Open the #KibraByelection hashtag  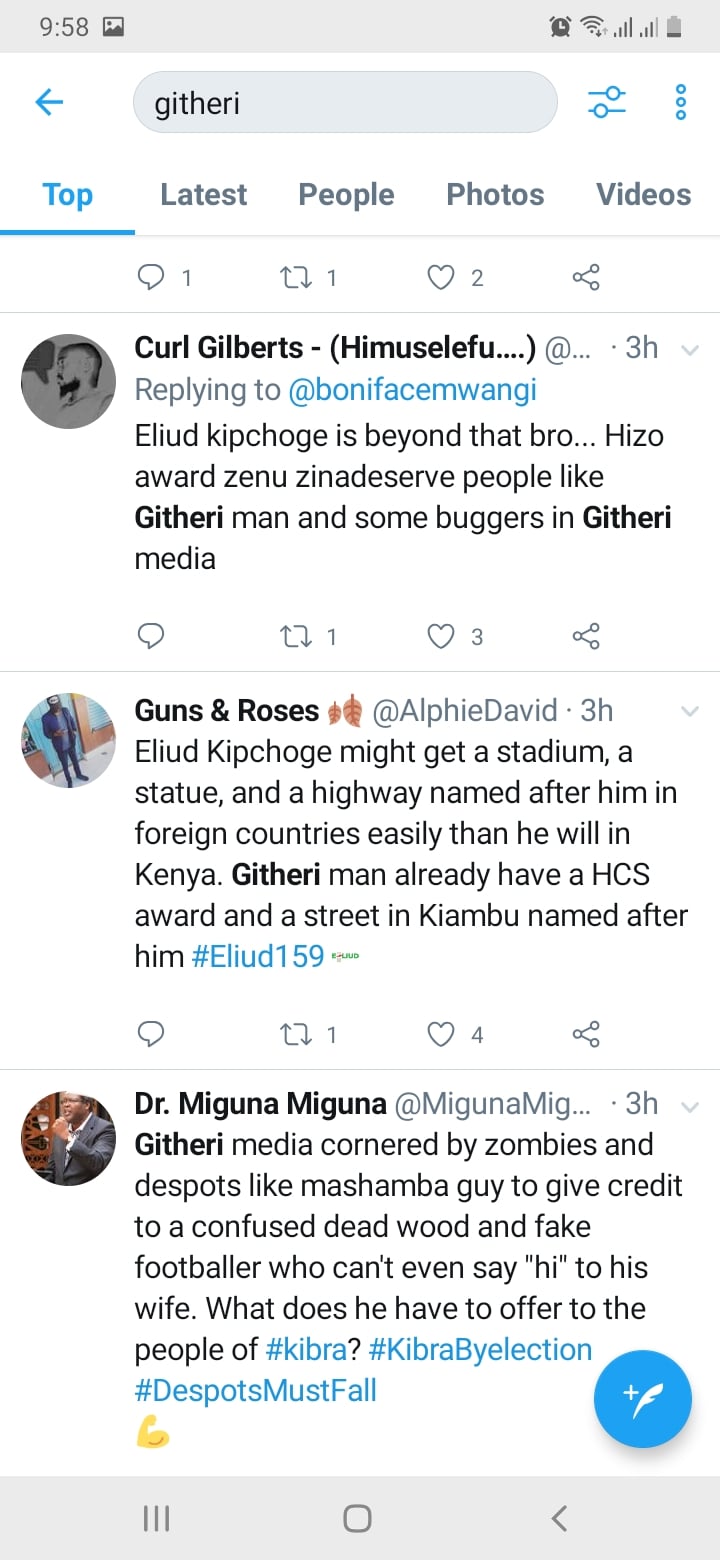click(480, 1349)
